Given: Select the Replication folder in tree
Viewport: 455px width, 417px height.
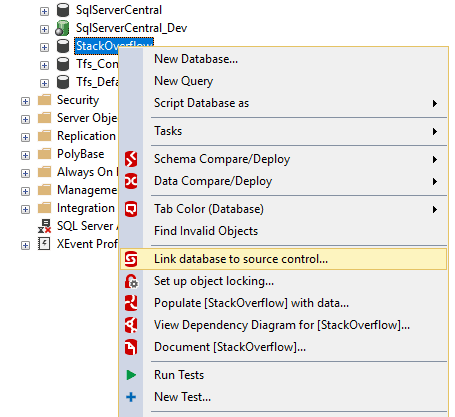Looking at the screenshot, I should click(x=86, y=136).
